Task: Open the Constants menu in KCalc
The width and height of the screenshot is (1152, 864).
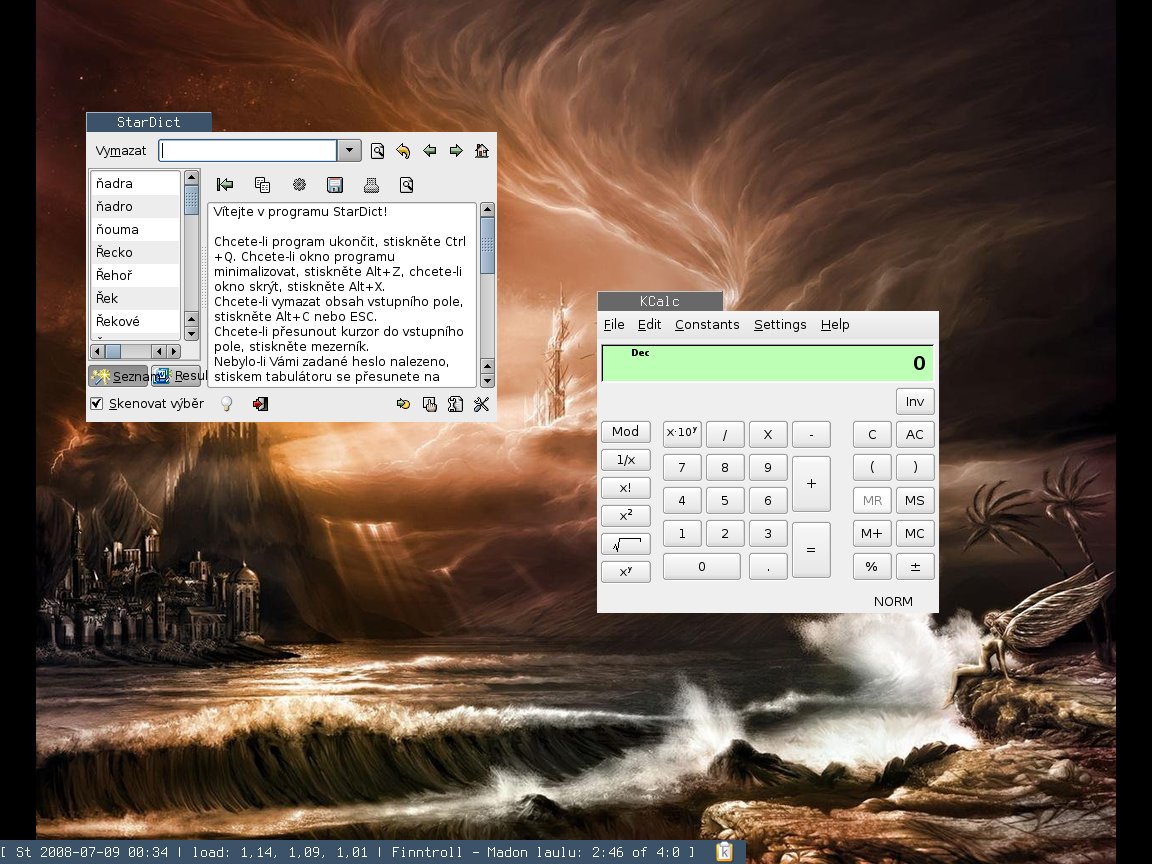Action: coord(707,325)
